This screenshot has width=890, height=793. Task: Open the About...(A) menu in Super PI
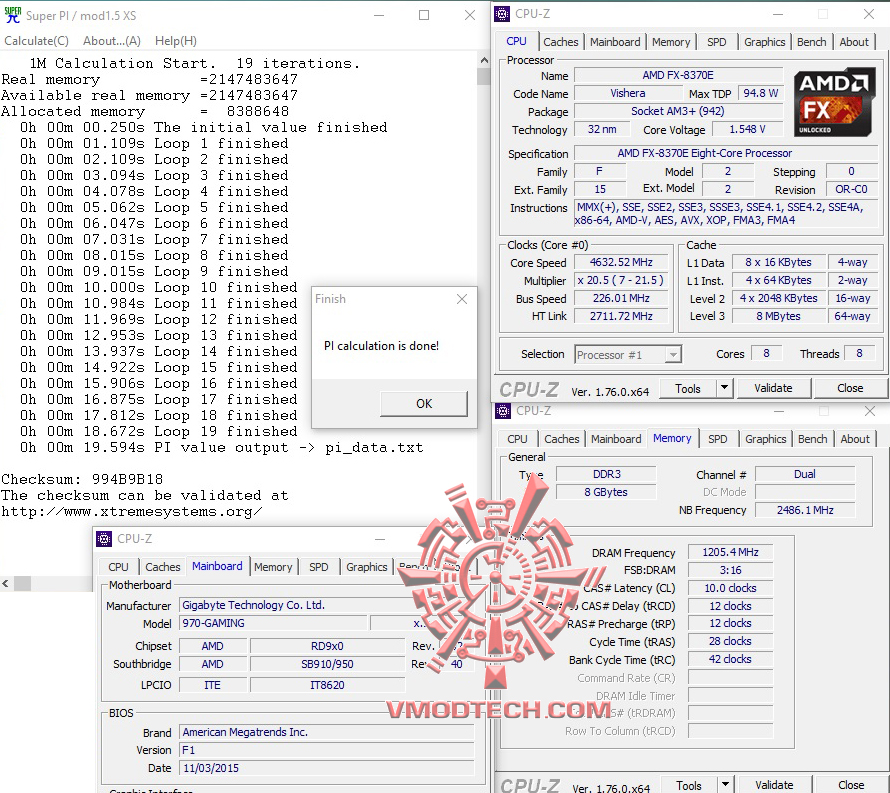pos(112,41)
